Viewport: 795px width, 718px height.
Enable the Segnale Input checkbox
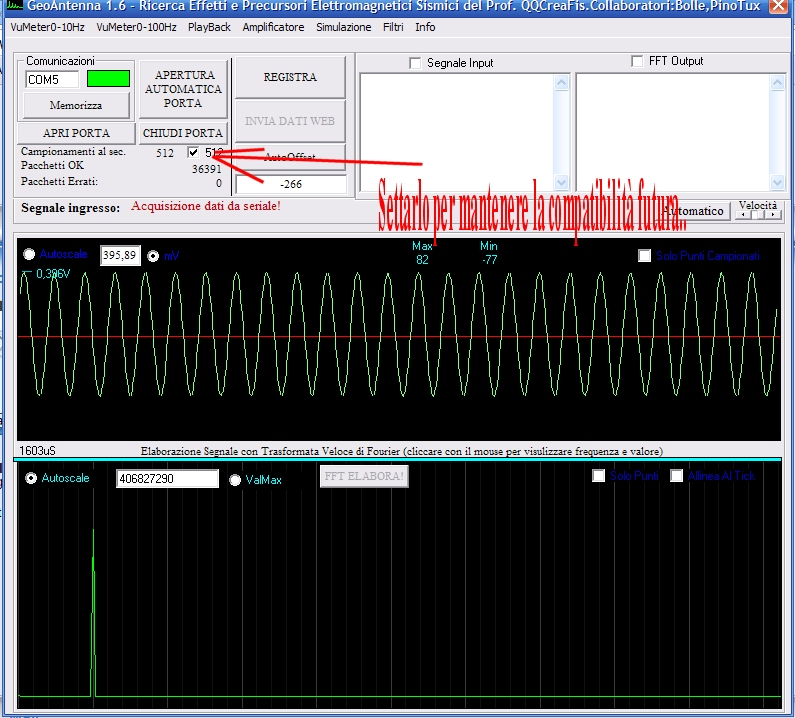[x=416, y=64]
